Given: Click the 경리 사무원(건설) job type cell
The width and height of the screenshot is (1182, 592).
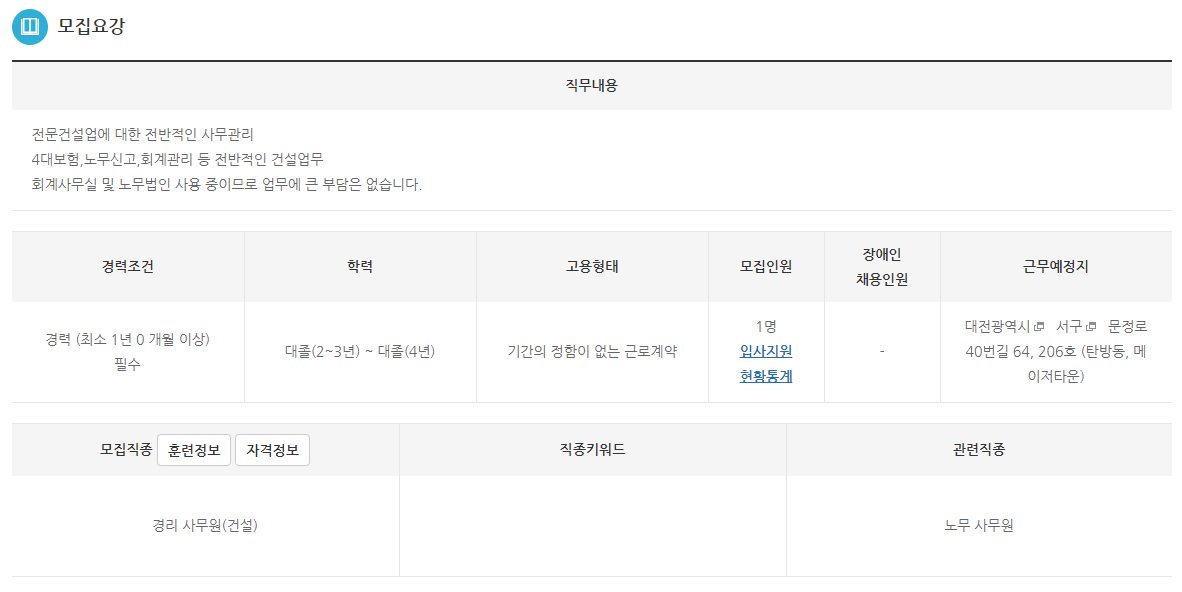Looking at the screenshot, I should [x=205, y=525].
